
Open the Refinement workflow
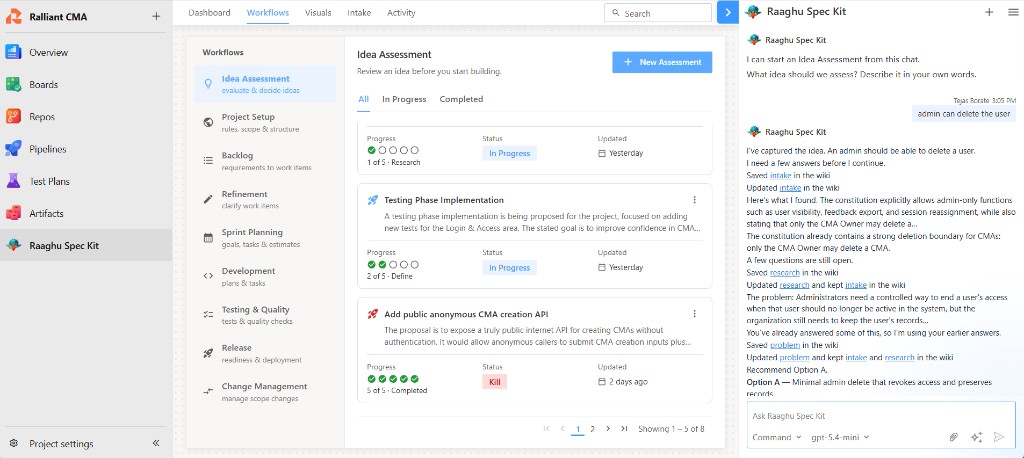(x=265, y=199)
